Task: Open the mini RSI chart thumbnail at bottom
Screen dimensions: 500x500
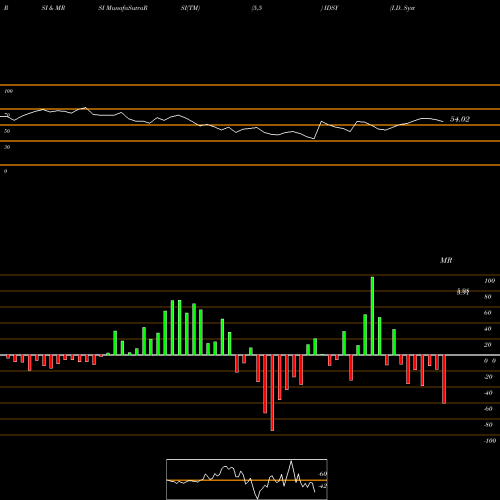Action: 247,479
